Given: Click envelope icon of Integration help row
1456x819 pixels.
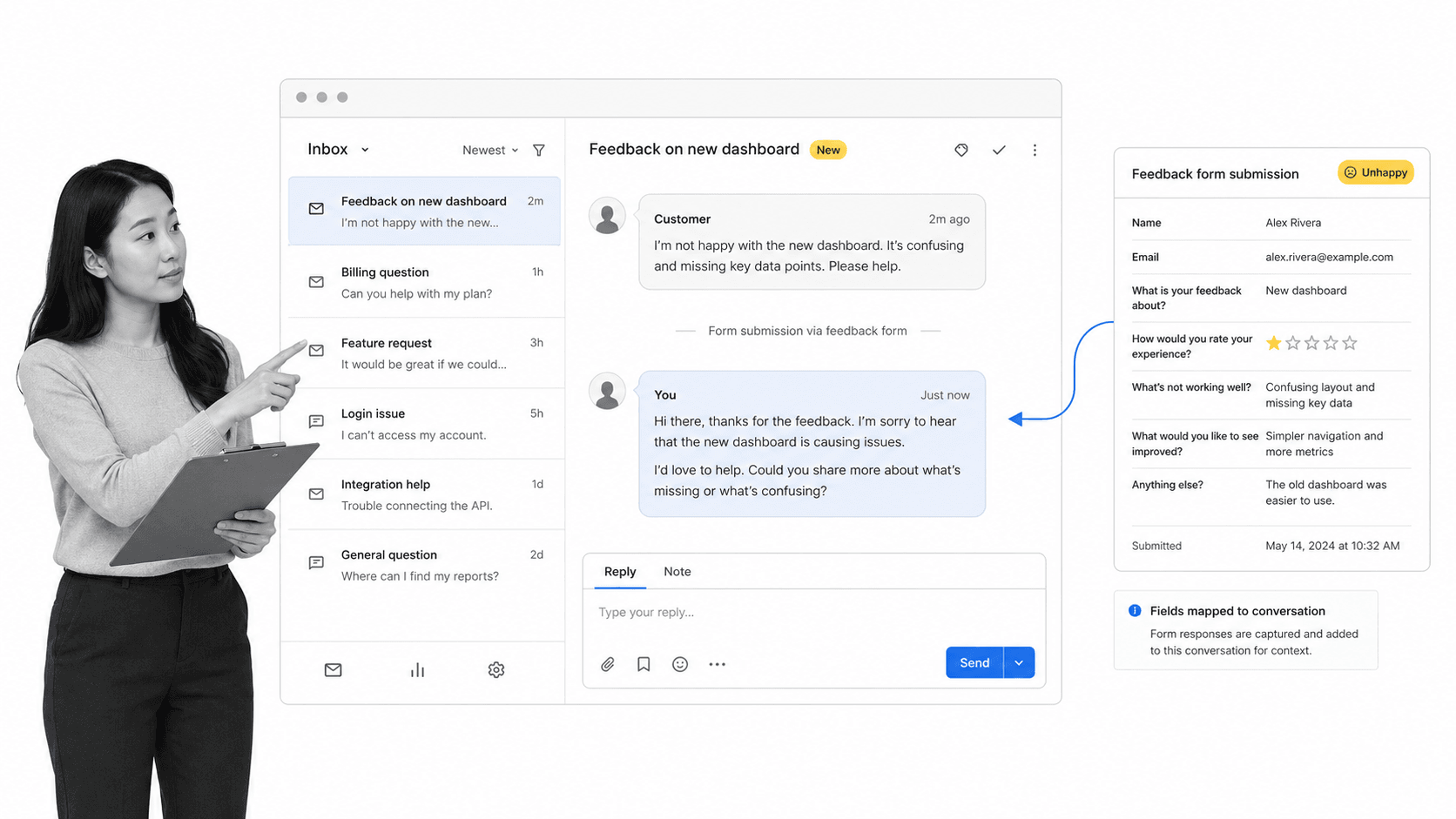Looking at the screenshot, I should 316,494.
